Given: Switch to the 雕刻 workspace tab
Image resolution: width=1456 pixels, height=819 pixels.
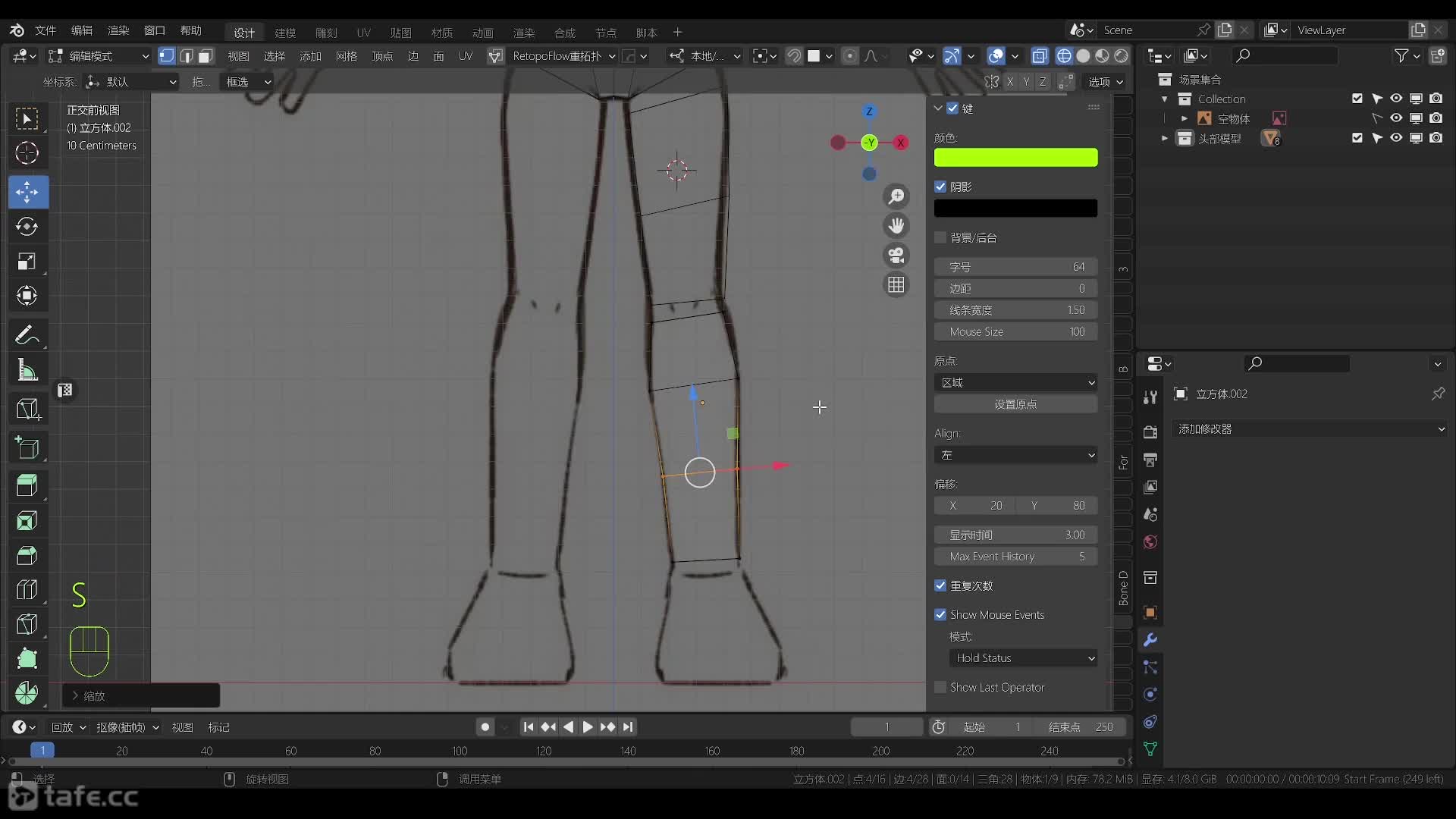Looking at the screenshot, I should pyautogui.click(x=326, y=33).
